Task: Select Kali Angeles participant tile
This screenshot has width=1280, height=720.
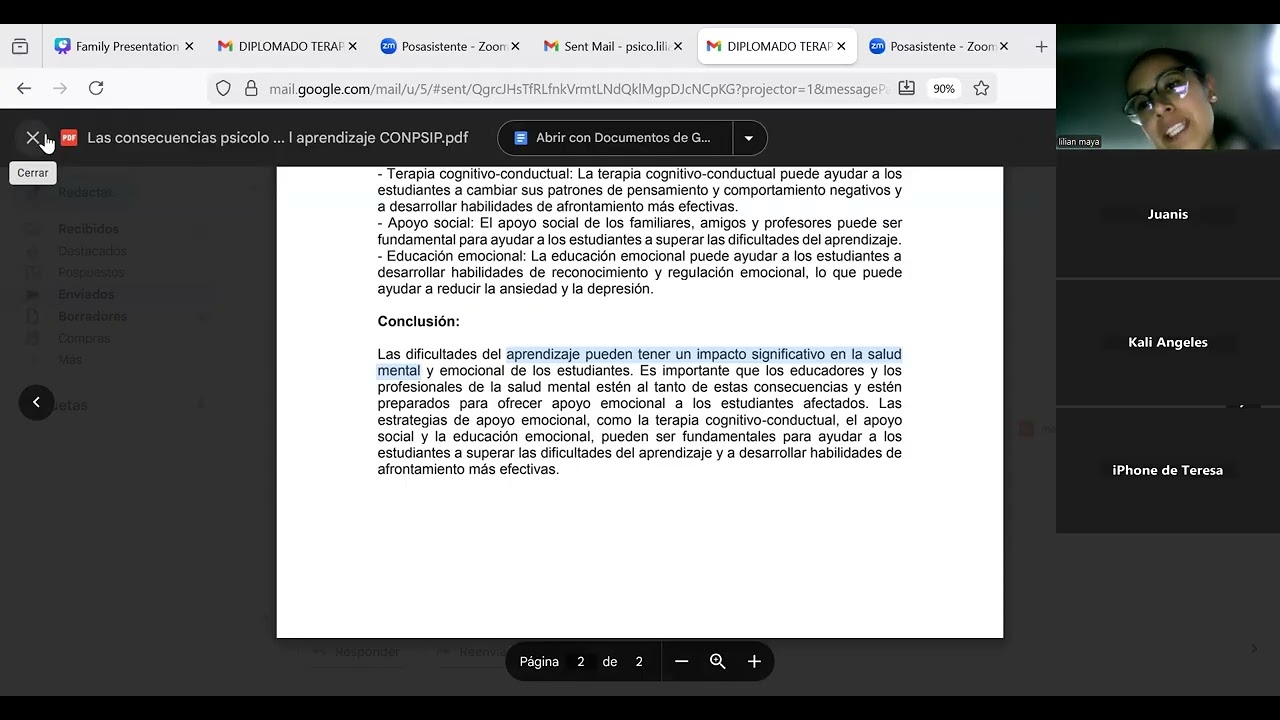Action: tap(1168, 342)
